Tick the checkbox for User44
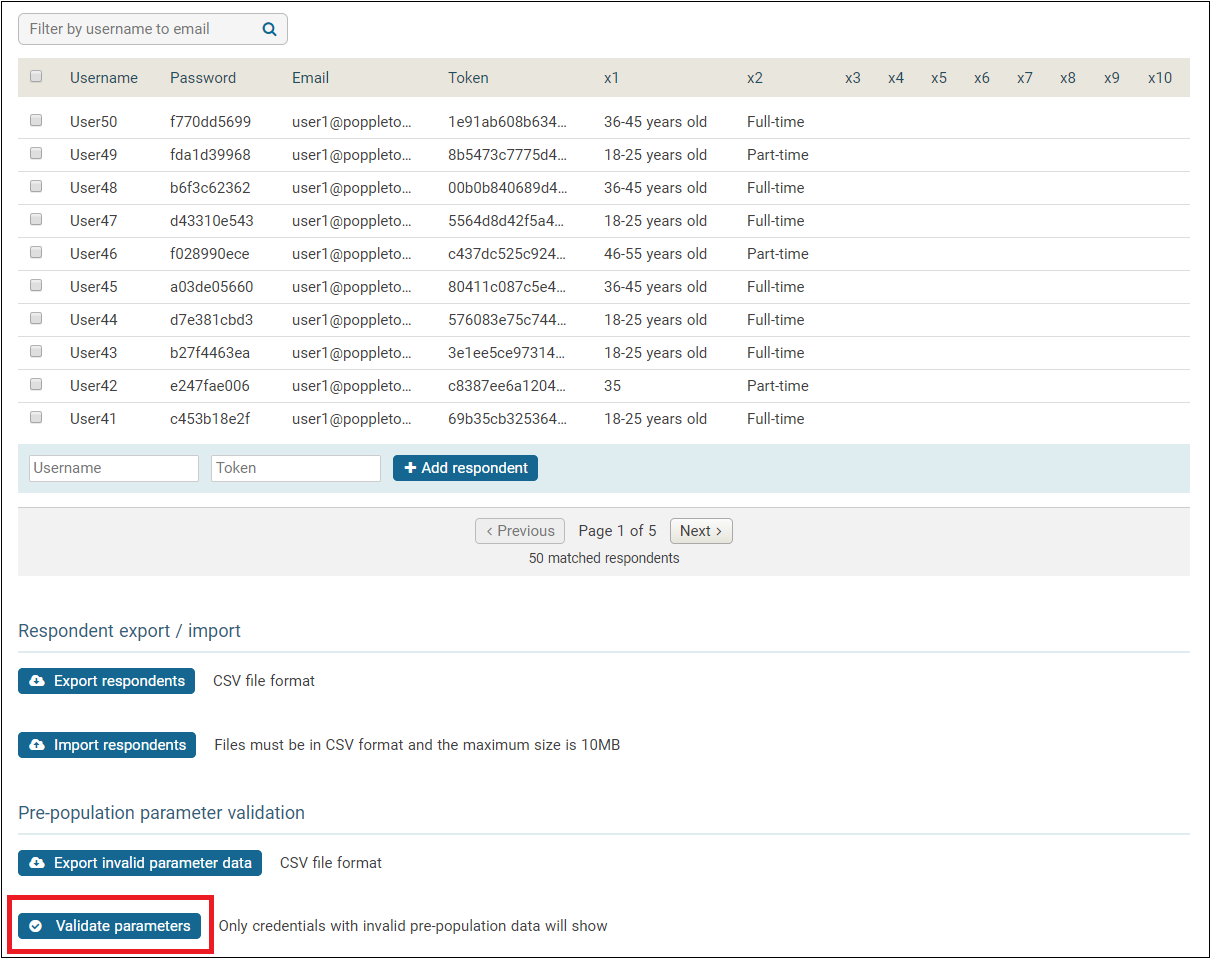This screenshot has width=1211, height=958. coord(36,318)
